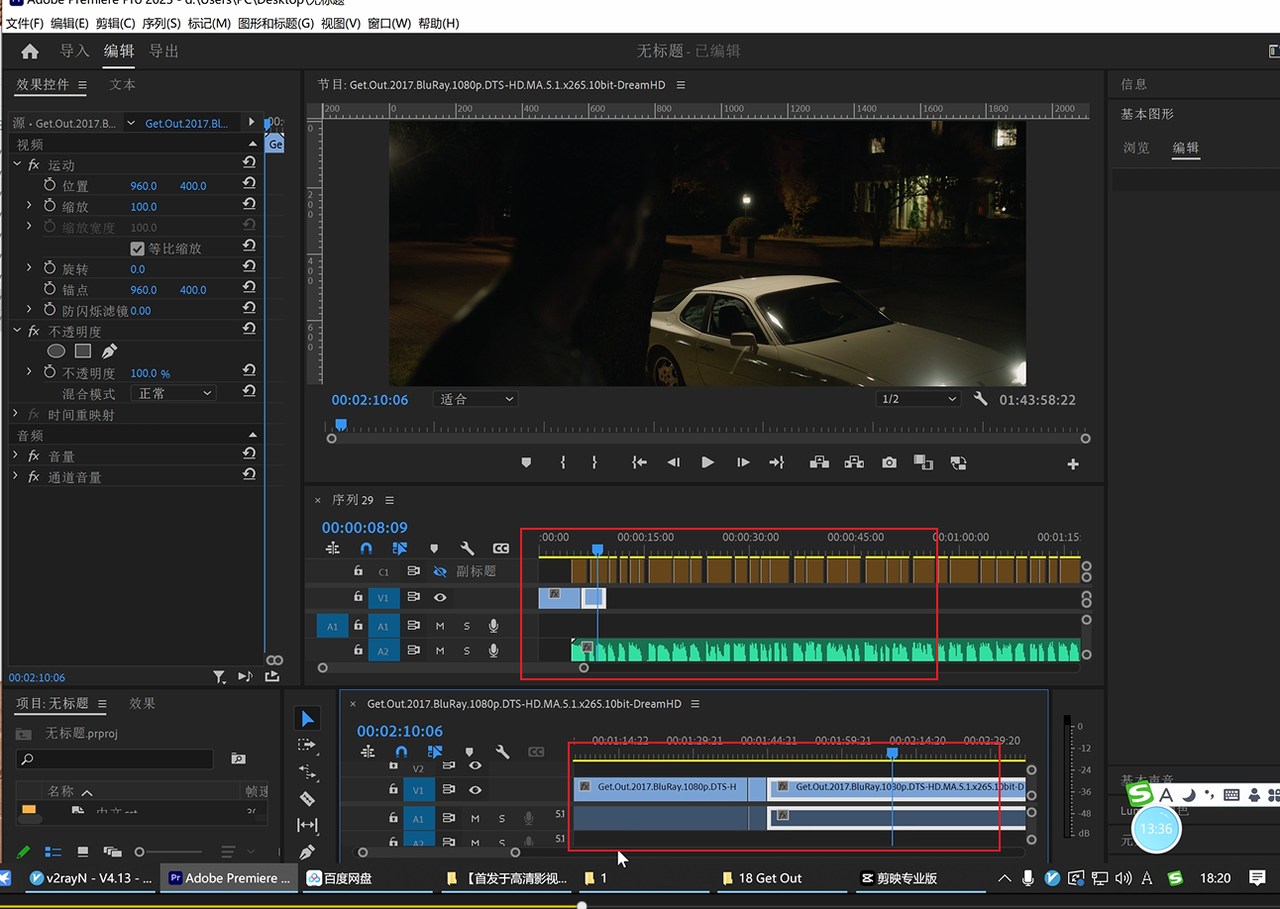Open the 适合 zoom level dropdown
The image size is (1280, 909).
click(476, 399)
